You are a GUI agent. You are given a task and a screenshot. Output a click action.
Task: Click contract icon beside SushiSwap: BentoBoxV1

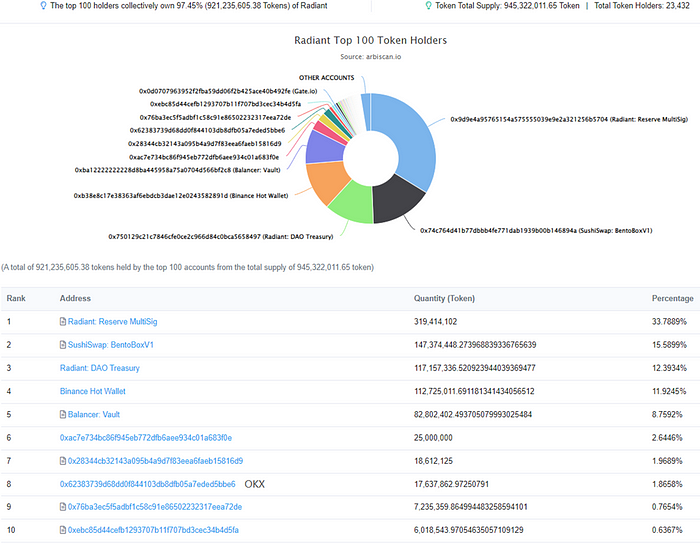point(63,345)
